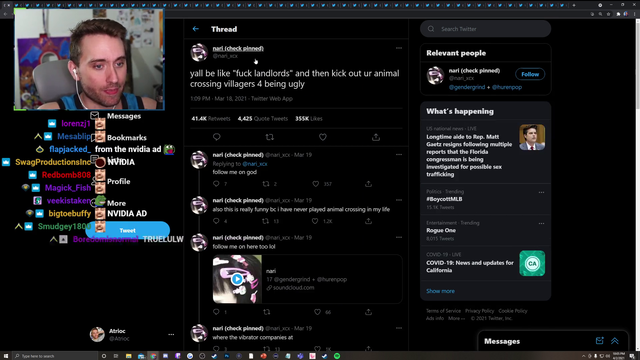View the 355K Likes list

tap(309, 119)
